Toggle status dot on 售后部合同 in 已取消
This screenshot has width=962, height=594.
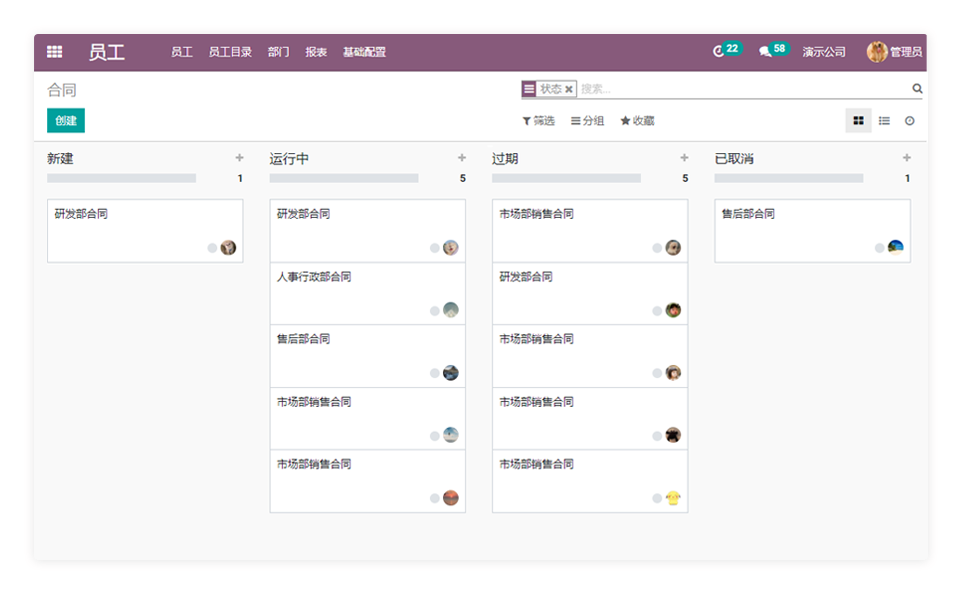click(x=880, y=248)
